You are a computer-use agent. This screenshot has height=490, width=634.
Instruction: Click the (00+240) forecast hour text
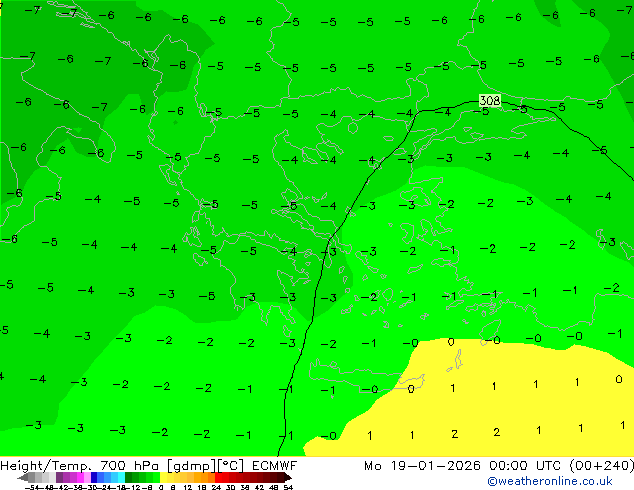point(602,466)
